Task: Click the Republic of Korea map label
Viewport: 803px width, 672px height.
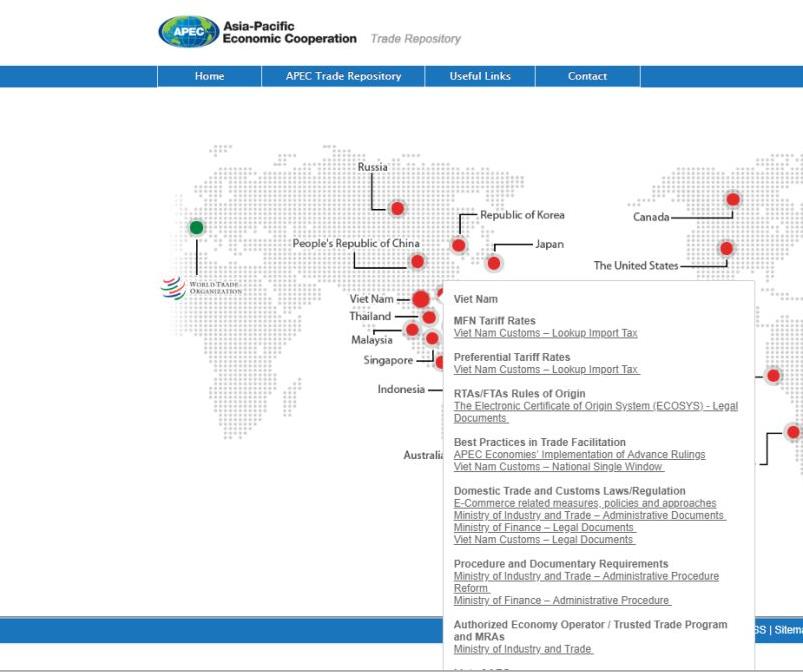Action: tap(522, 215)
